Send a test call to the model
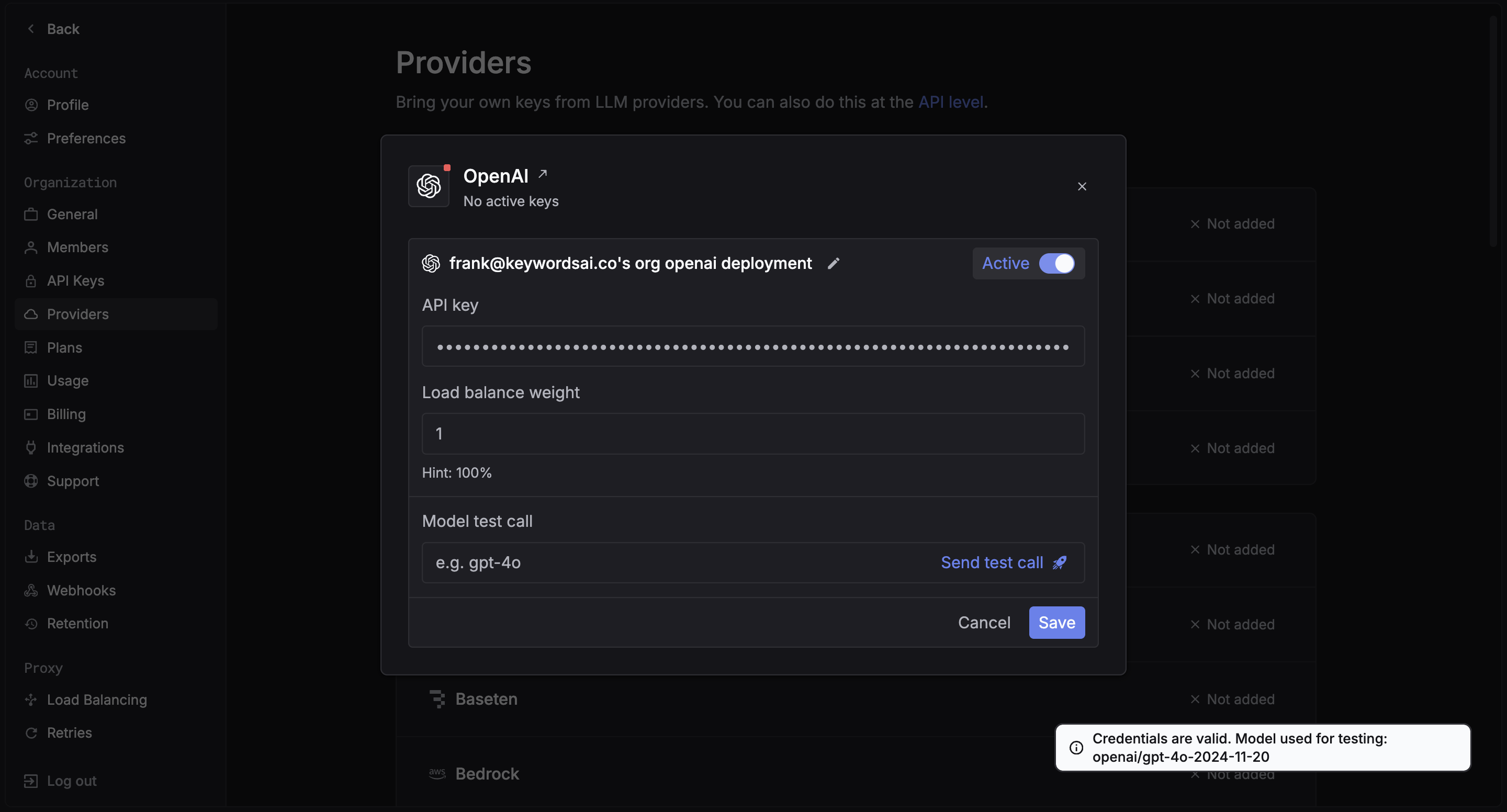Screen dimensions: 1507x812 [1003, 562]
